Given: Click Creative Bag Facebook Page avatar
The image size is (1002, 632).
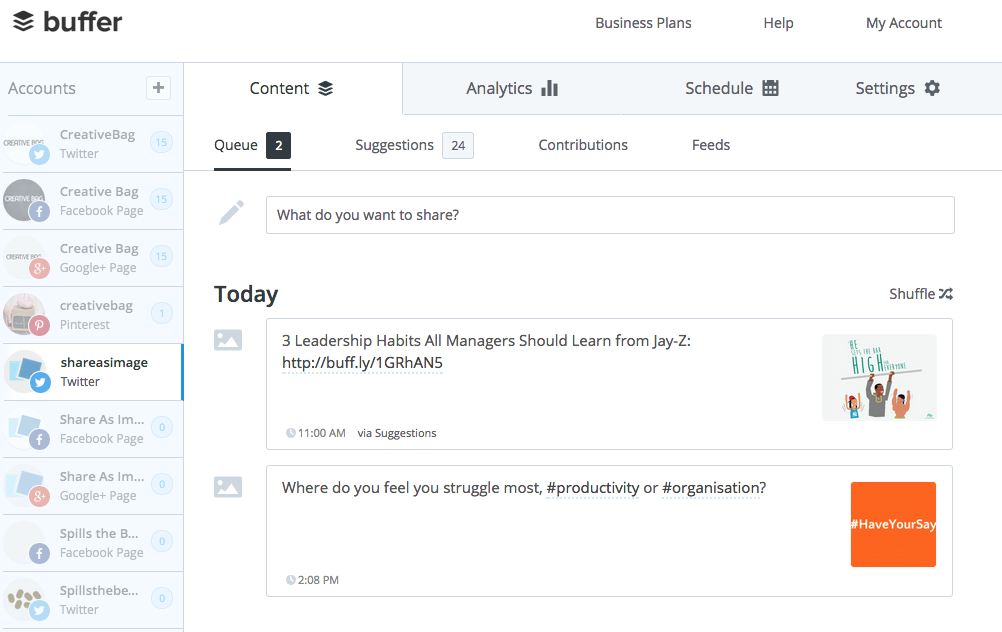Looking at the screenshot, I should pyautogui.click(x=26, y=201).
